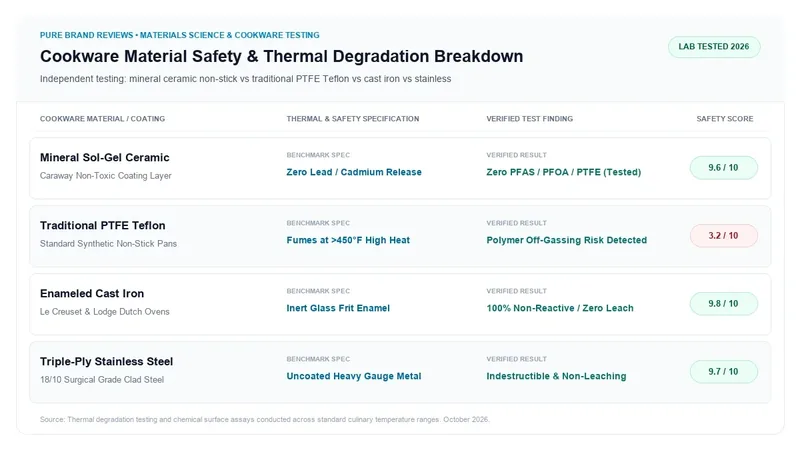Image resolution: width=800 pixels, height=450 pixels.
Task: Click 18/10 Surgical Grade Clad Steel subtitle
Action: [x=102, y=380]
